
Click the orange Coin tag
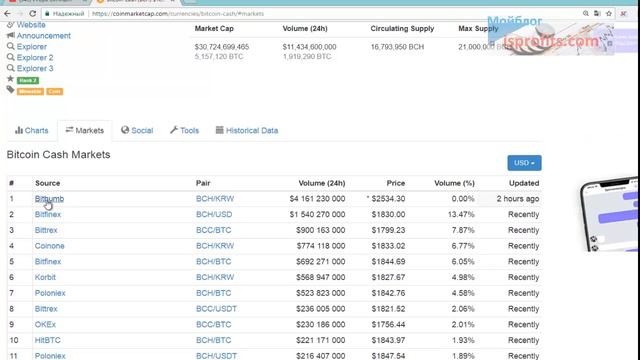(54, 91)
